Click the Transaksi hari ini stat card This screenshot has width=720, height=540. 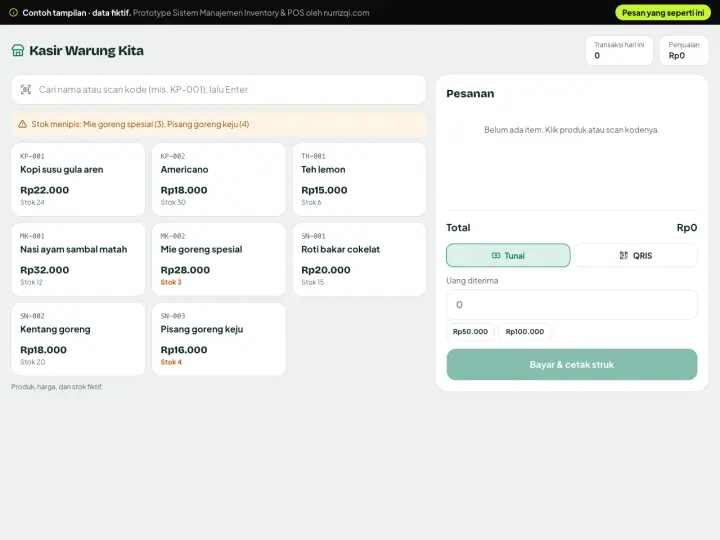[x=619, y=51]
